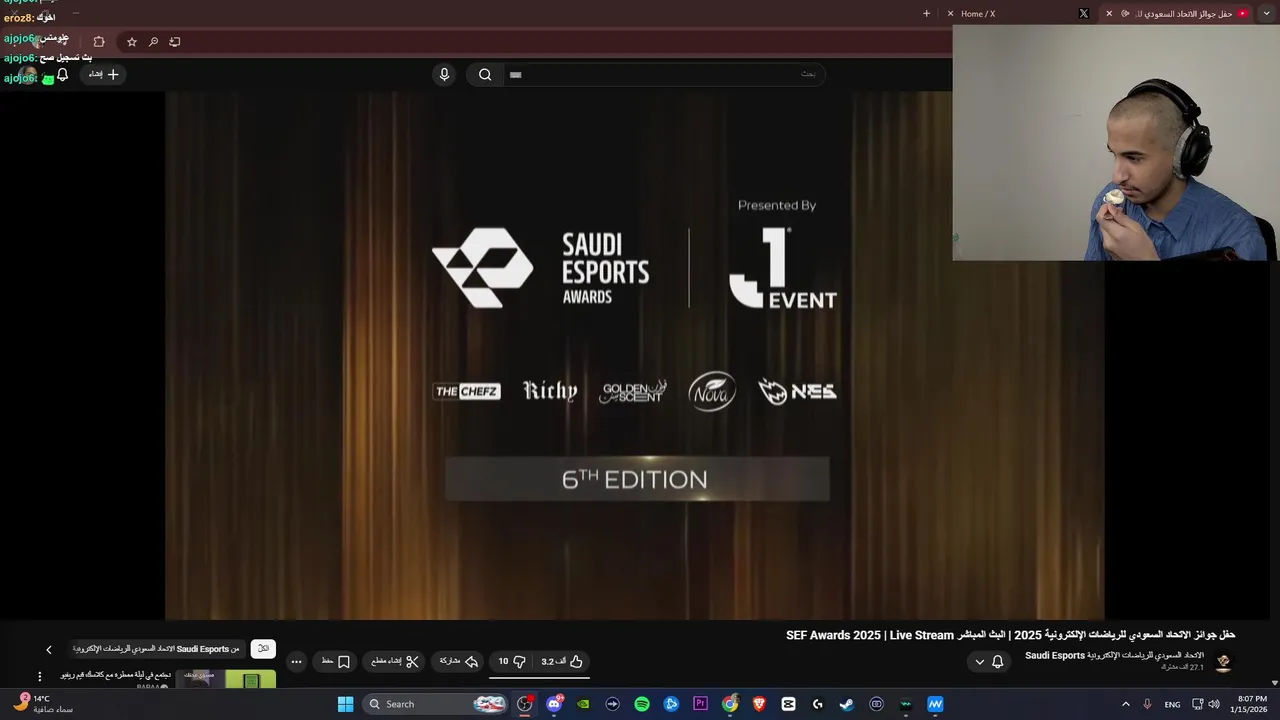
Task: Open Discord from the taskbar
Action: [554, 704]
